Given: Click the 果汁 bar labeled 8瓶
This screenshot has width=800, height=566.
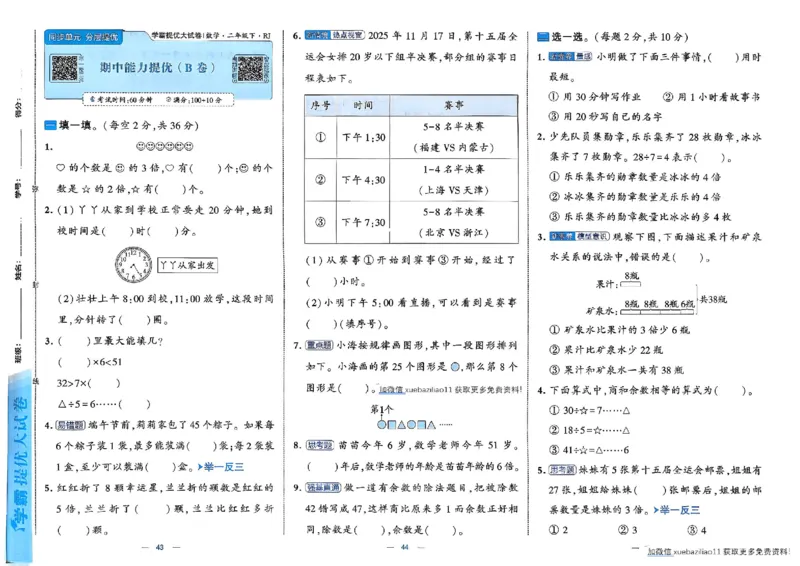Looking at the screenshot, I should click(631, 284).
